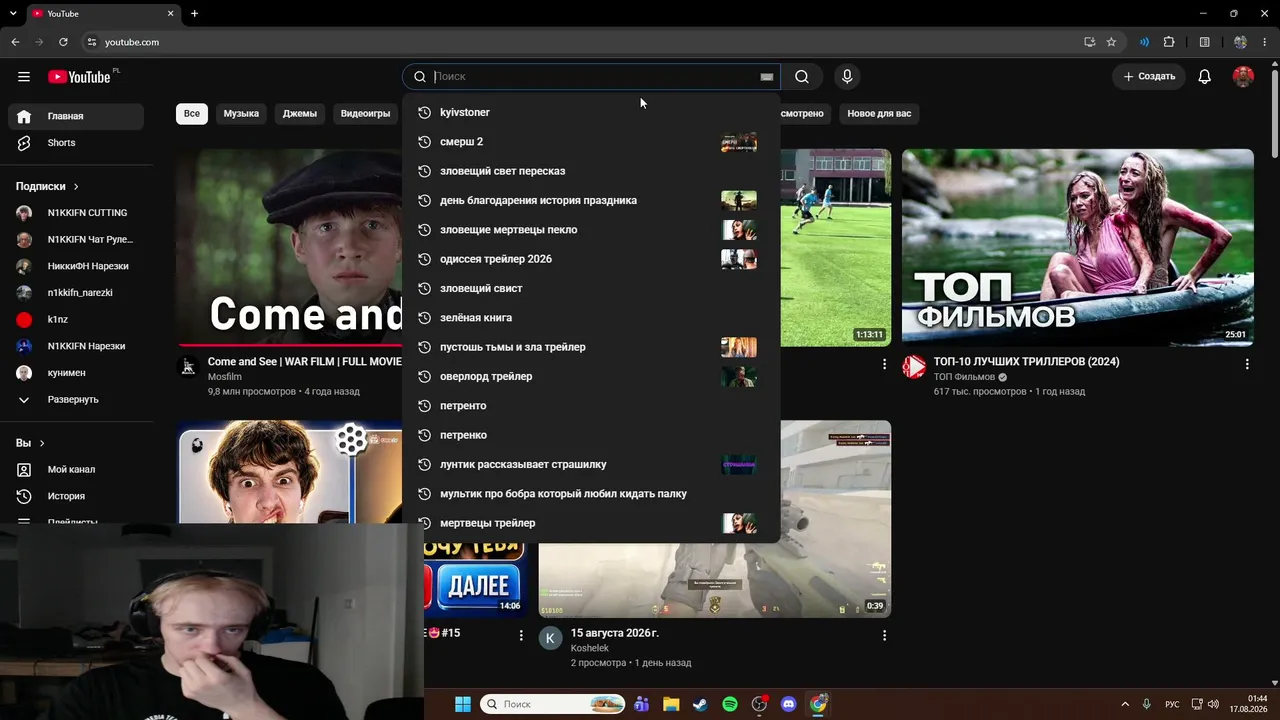This screenshot has height=720, width=1280.
Task: Open the Chrome extensions puzzle menu
Action: tap(1169, 42)
